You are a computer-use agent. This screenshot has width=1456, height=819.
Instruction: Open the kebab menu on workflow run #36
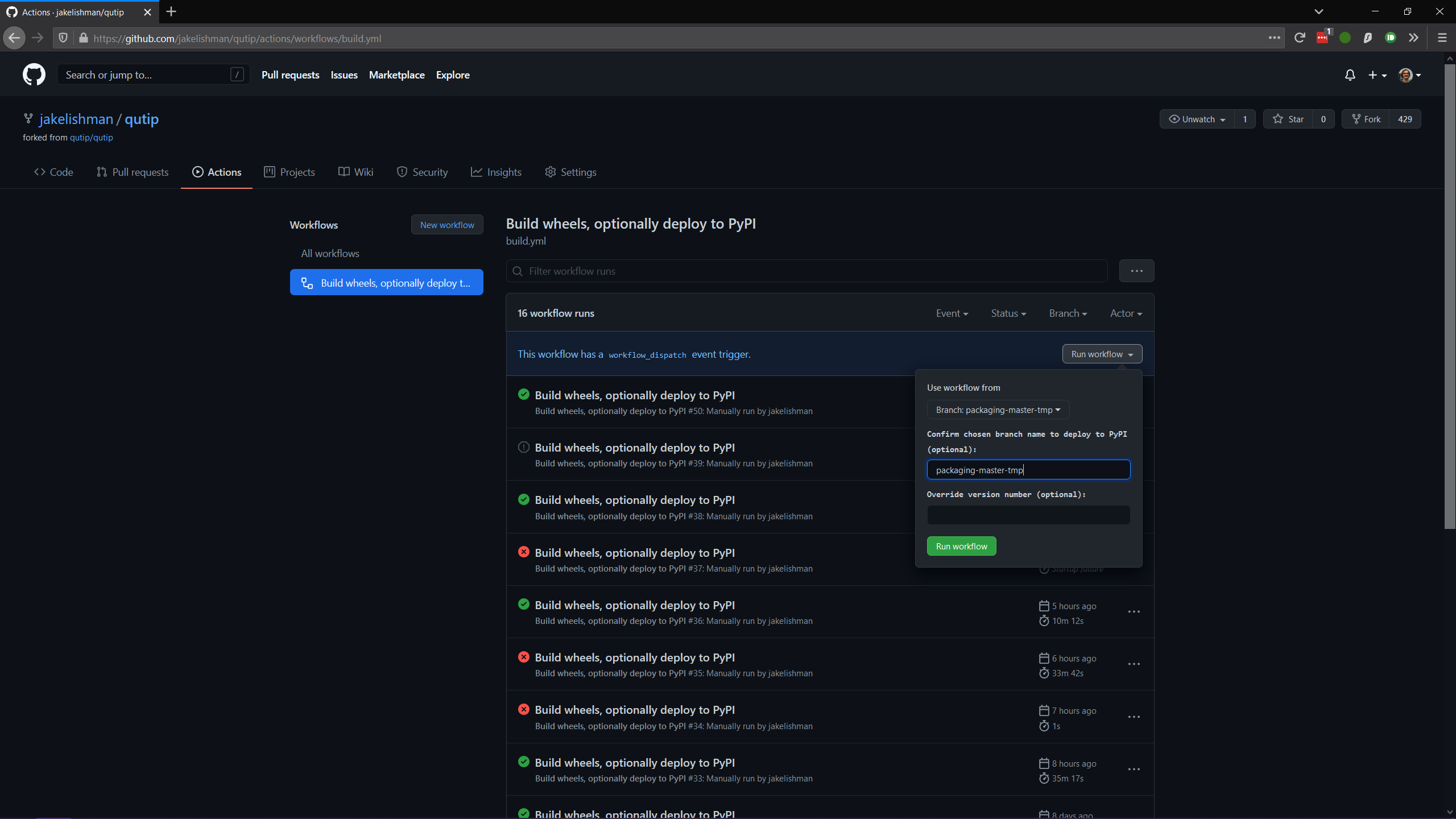coord(1134,611)
